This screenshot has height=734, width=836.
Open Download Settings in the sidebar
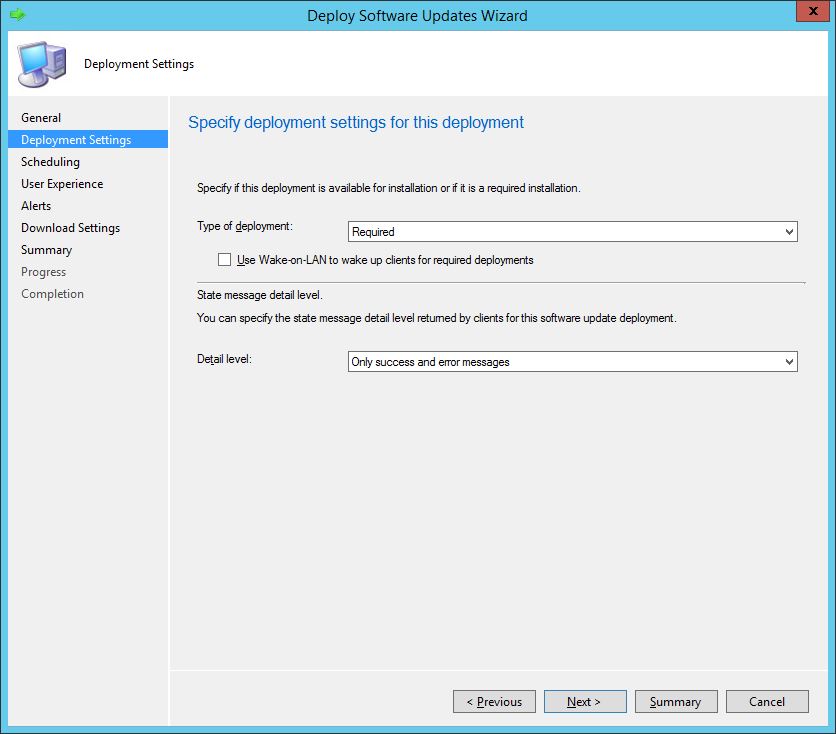click(70, 227)
